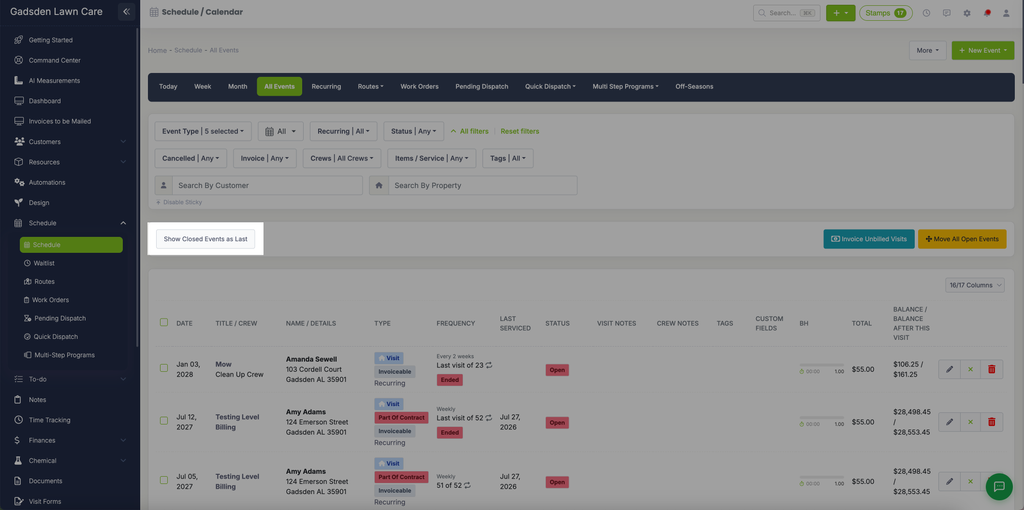This screenshot has width=1024, height=510.
Task: Switch to the Recurring tab
Action: [x=326, y=86]
